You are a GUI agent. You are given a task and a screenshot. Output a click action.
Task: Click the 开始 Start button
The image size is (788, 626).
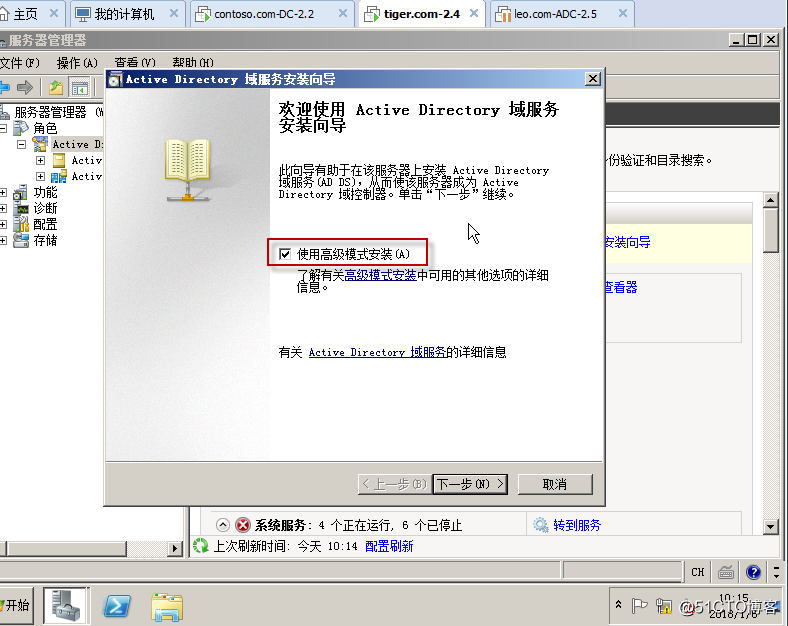[x=16, y=605]
